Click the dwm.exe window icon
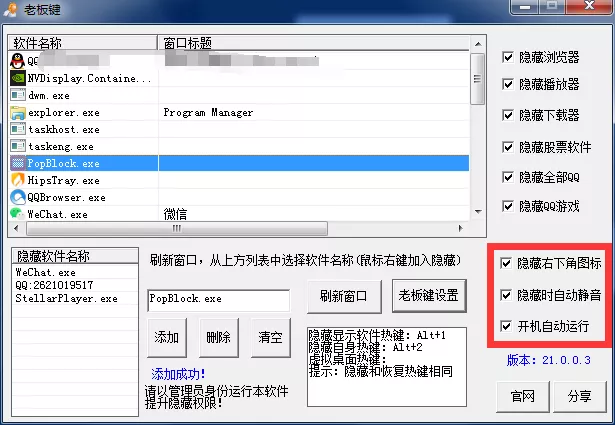The width and height of the screenshot is (615, 425). (18, 95)
